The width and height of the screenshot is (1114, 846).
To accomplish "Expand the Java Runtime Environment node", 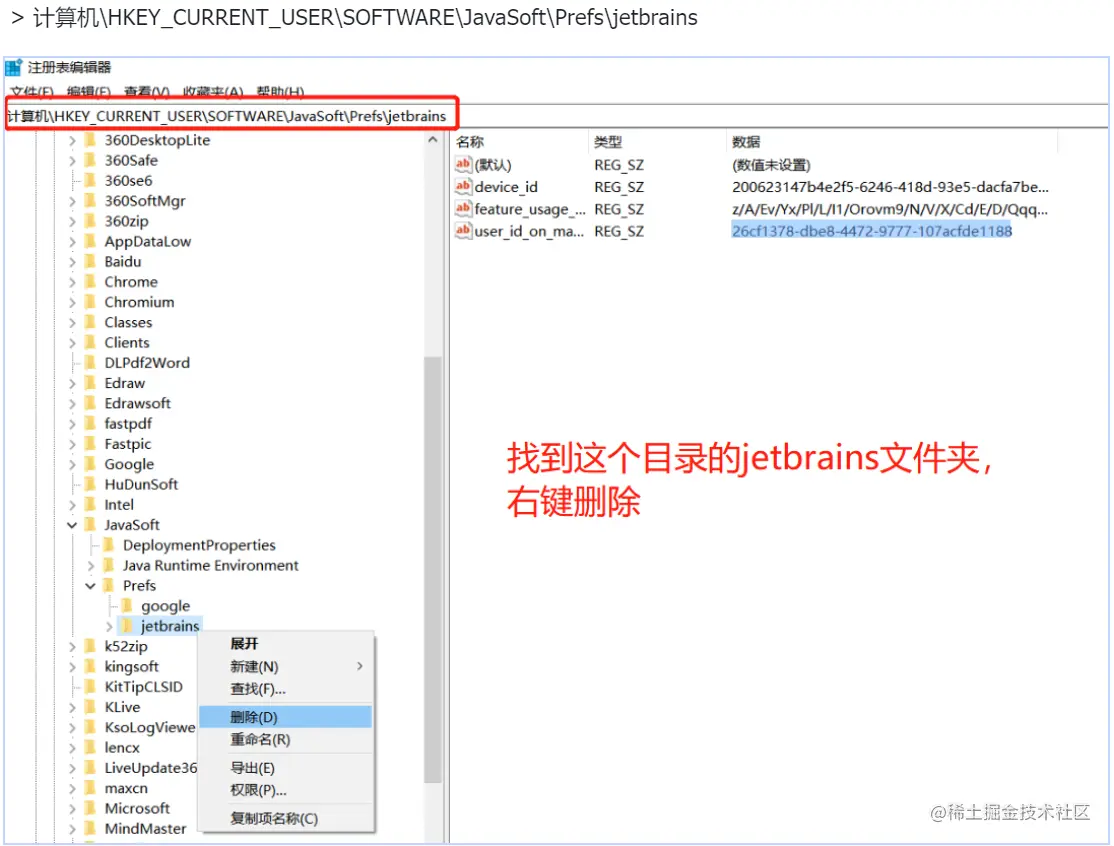I will 90,566.
